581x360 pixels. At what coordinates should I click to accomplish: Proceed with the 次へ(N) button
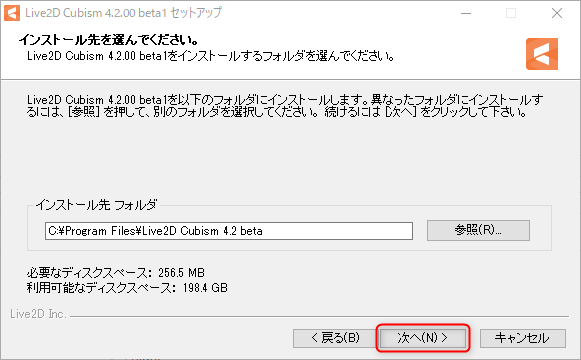pos(423,338)
